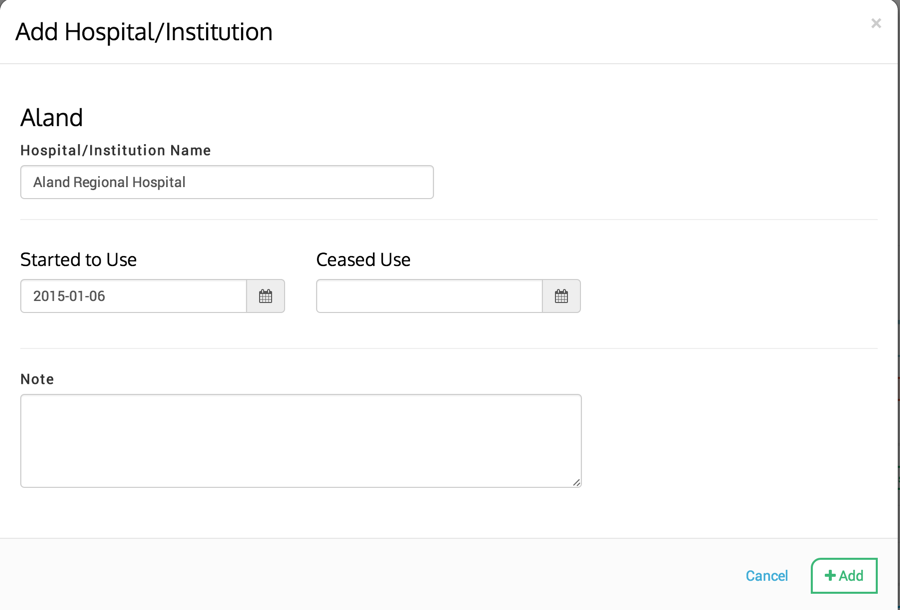The height and width of the screenshot is (610, 900).
Task: Open the Ceased Use calendar picker
Action: coord(561,296)
